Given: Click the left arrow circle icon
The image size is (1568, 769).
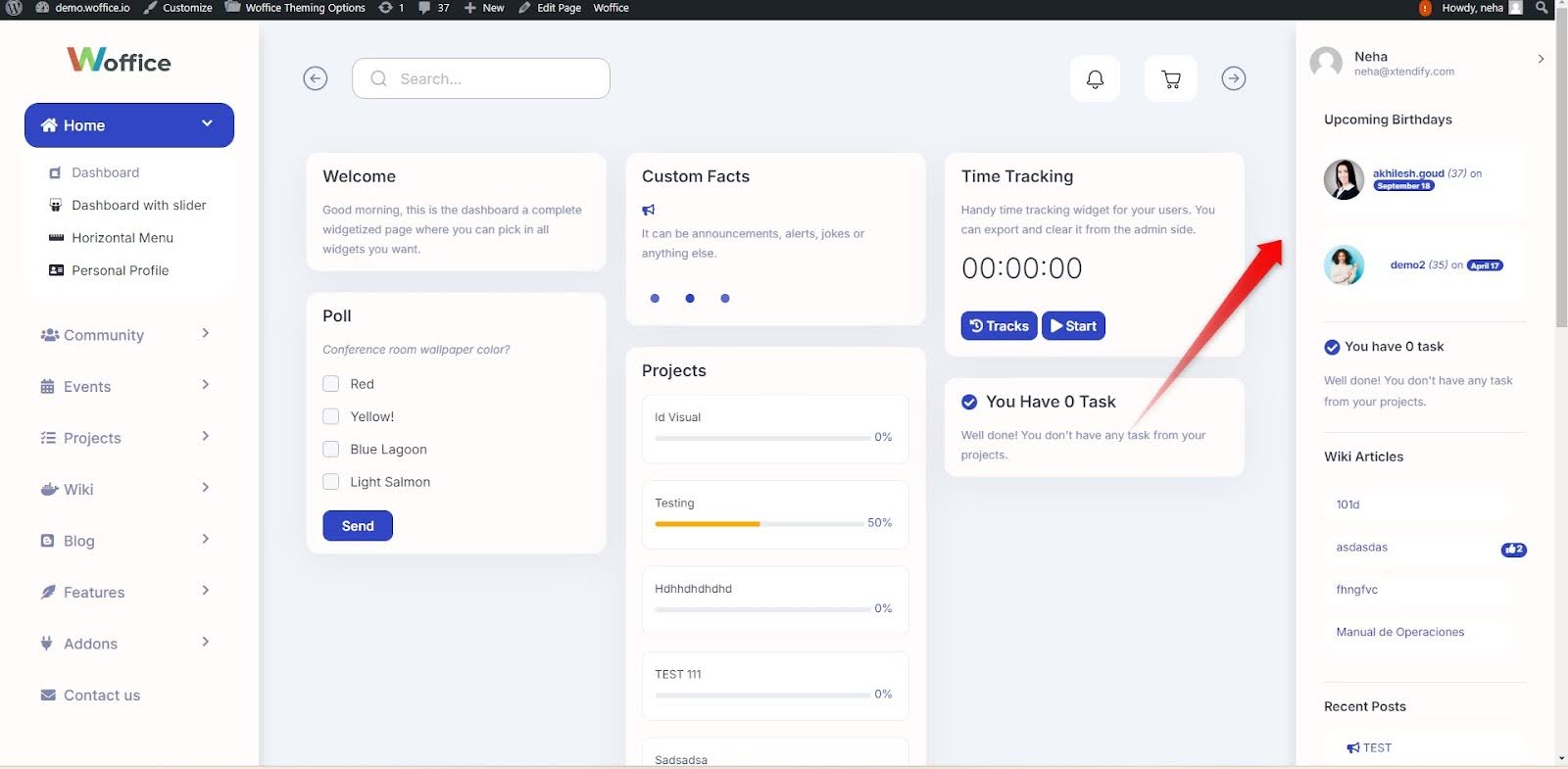Looking at the screenshot, I should click(x=315, y=78).
